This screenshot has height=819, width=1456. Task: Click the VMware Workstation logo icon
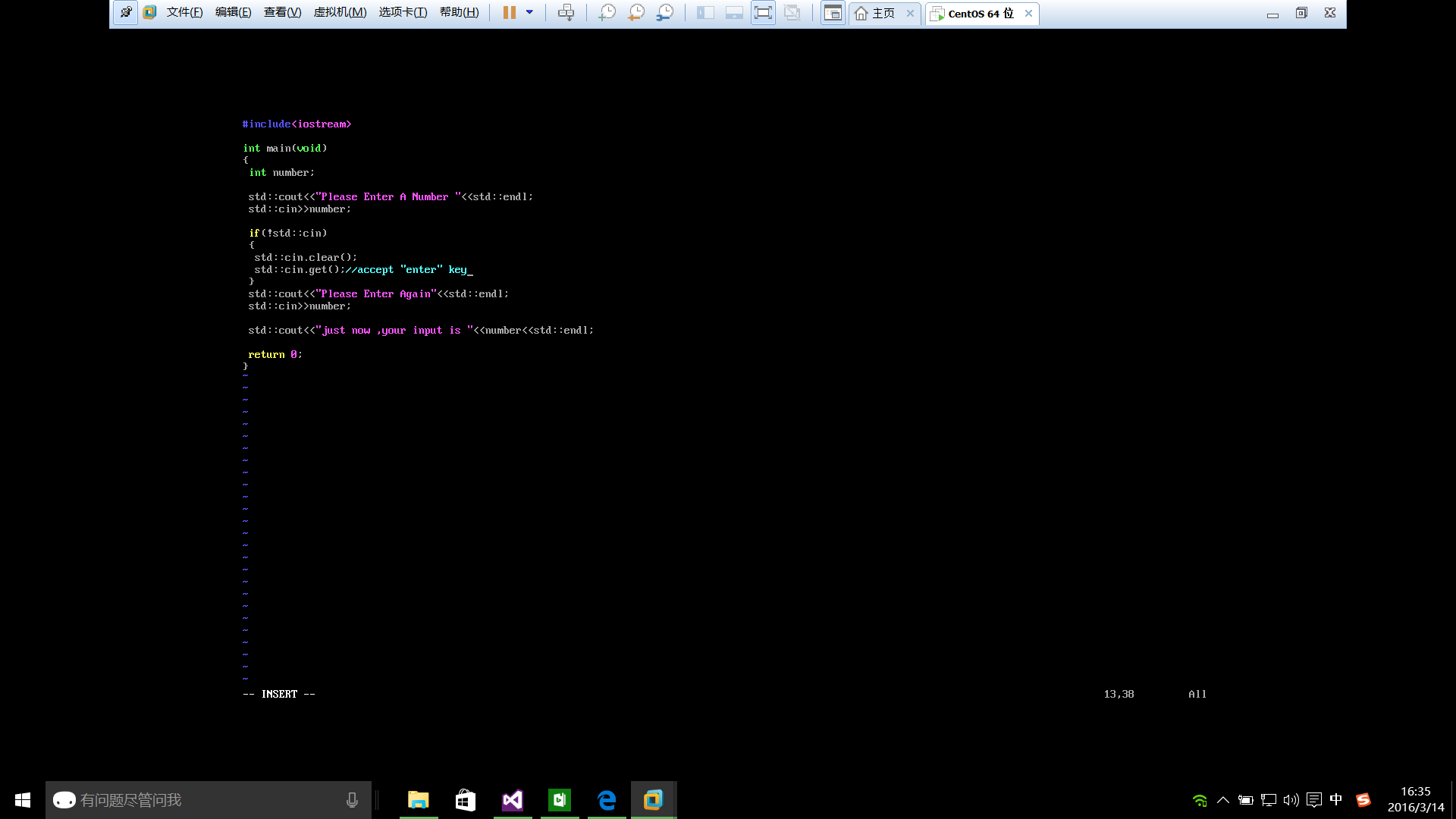pos(149,12)
